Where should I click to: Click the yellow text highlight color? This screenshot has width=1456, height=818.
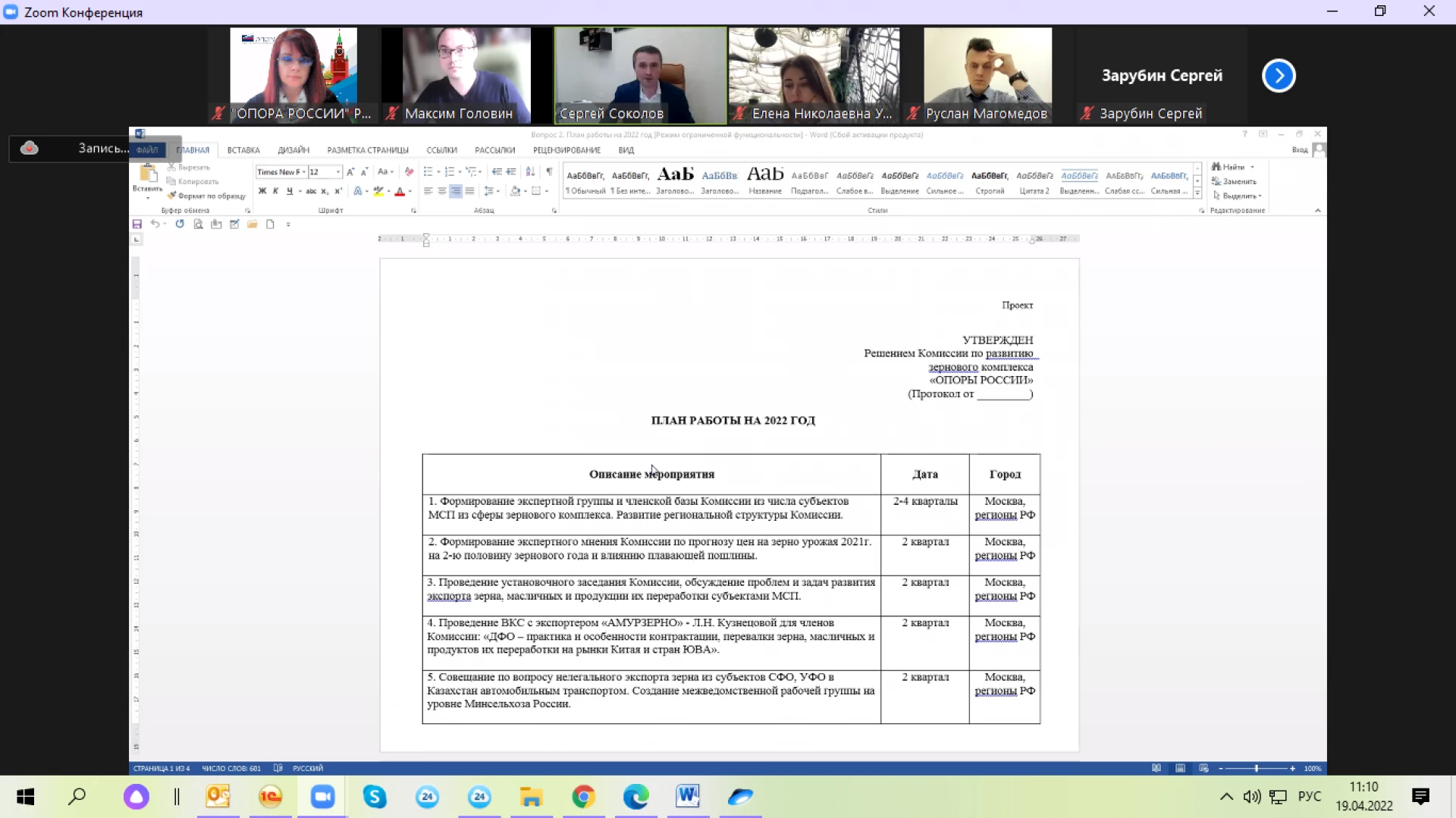[x=378, y=191]
